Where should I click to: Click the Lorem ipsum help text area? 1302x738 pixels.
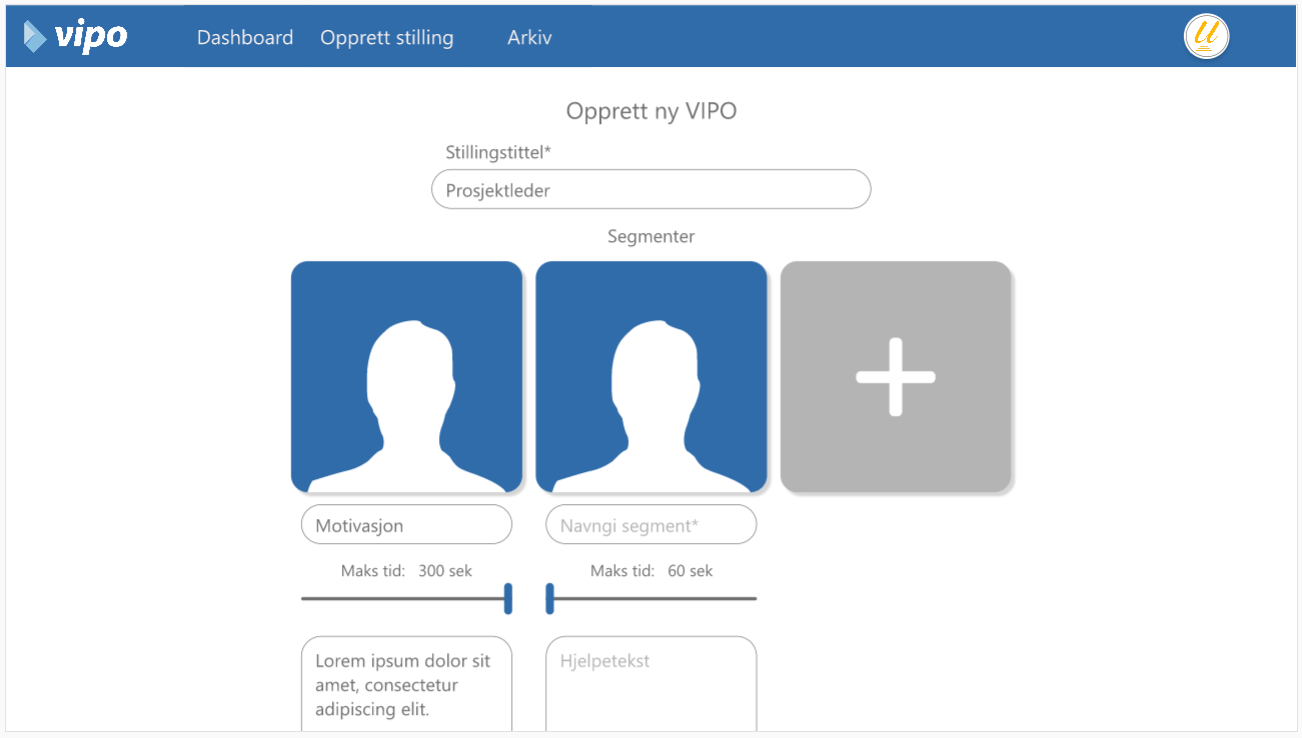pos(406,685)
